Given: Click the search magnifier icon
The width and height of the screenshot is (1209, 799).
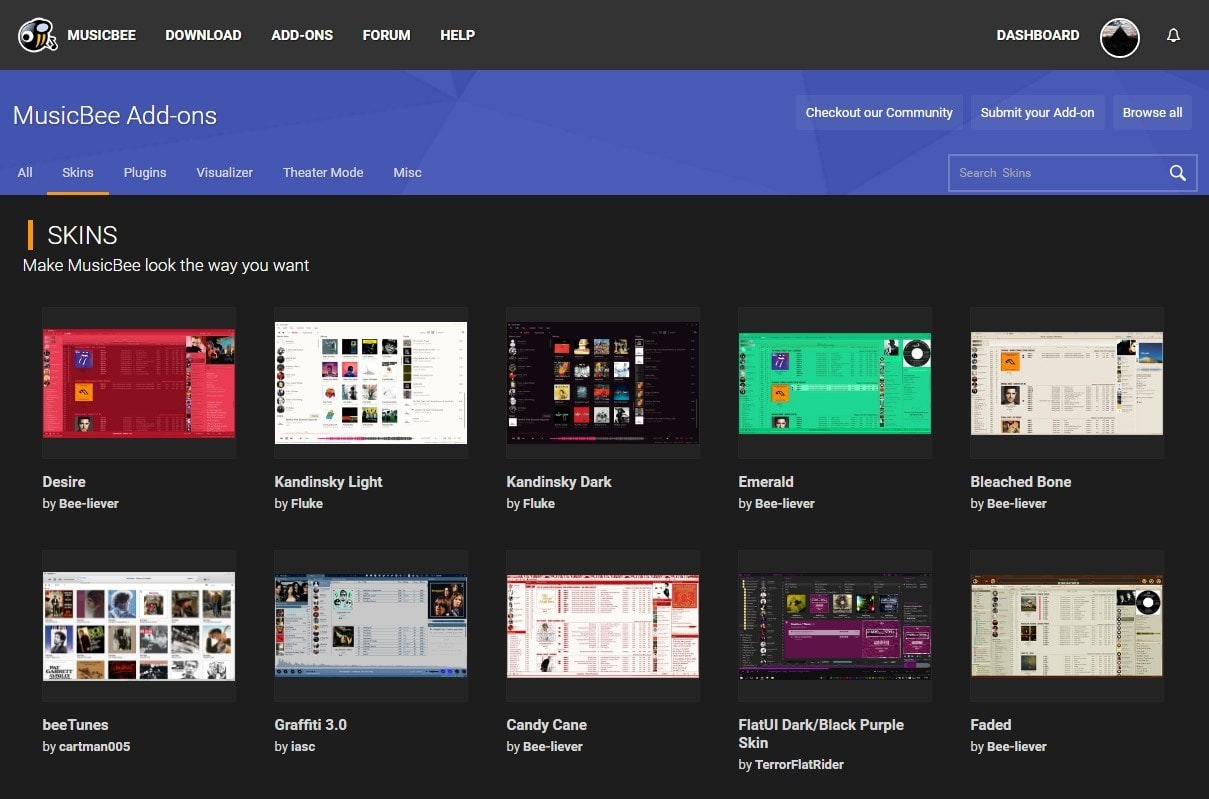Looking at the screenshot, I should (1178, 173).
